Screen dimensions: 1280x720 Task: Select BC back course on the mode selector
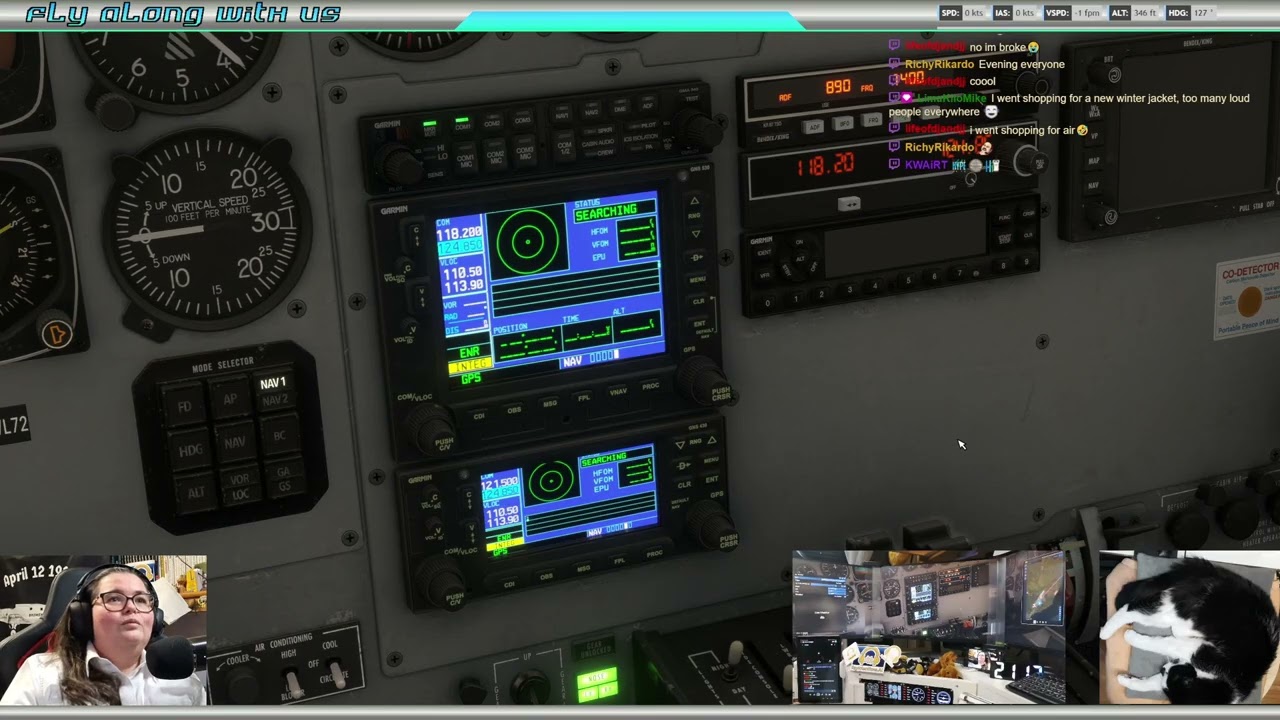(x=280, y=434)
